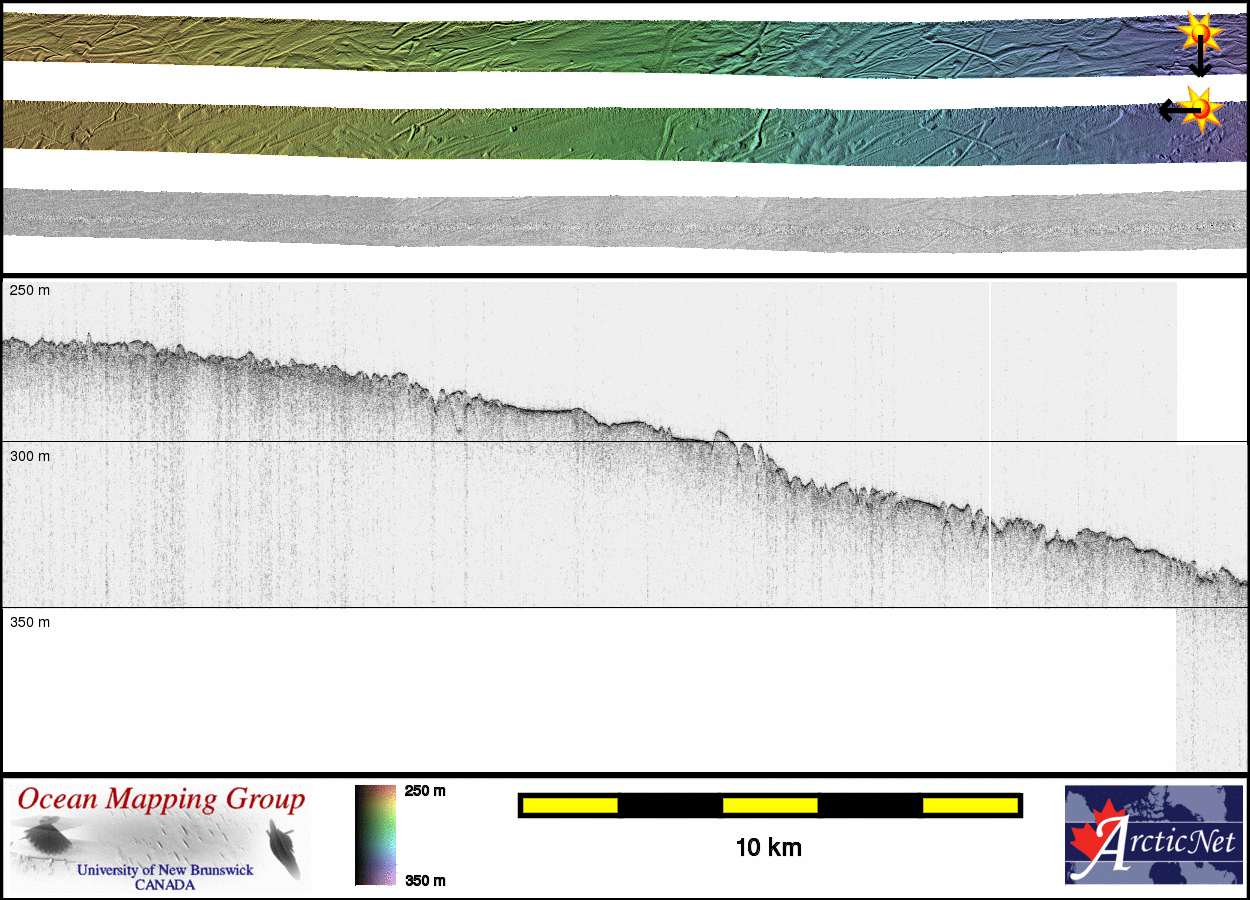Click the 350 m color legend label
The height and width of the screenshot is (900, 1250).
click(425, 880)
